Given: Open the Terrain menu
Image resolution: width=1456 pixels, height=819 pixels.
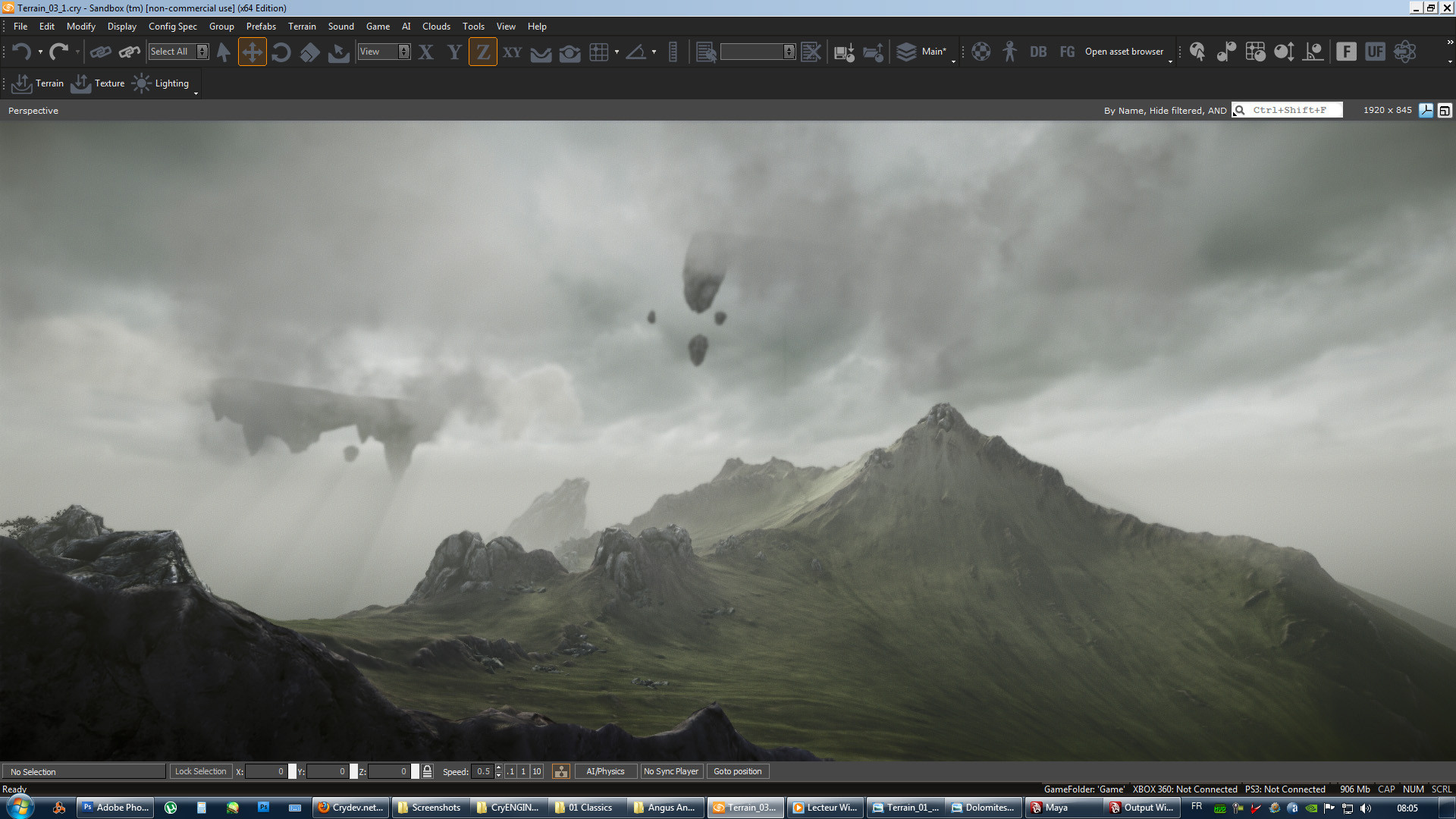Looking at the screenshot, I should pyautogui.click(x=302, y=26).
